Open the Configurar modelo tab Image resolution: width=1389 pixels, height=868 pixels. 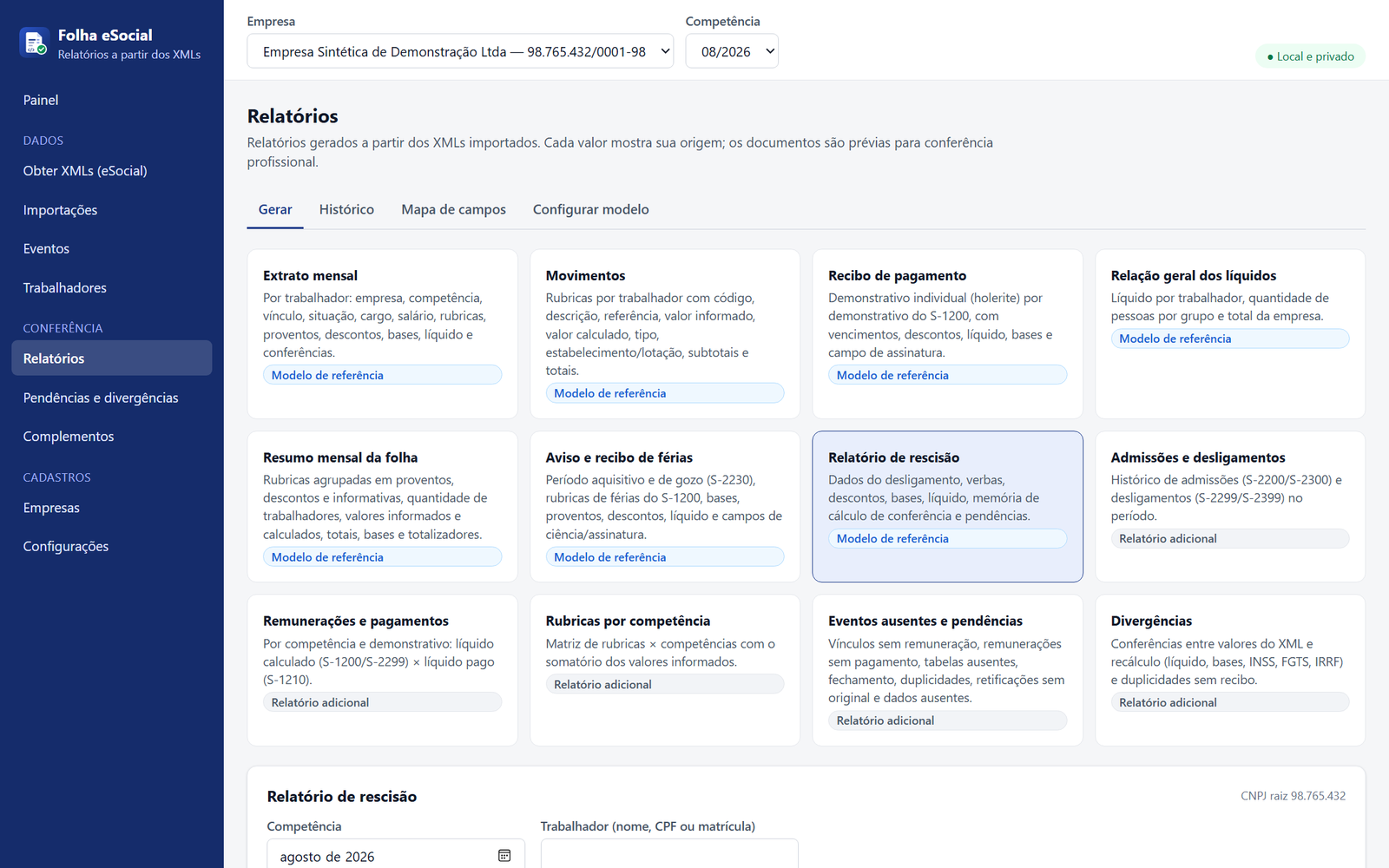pos(591,209)
